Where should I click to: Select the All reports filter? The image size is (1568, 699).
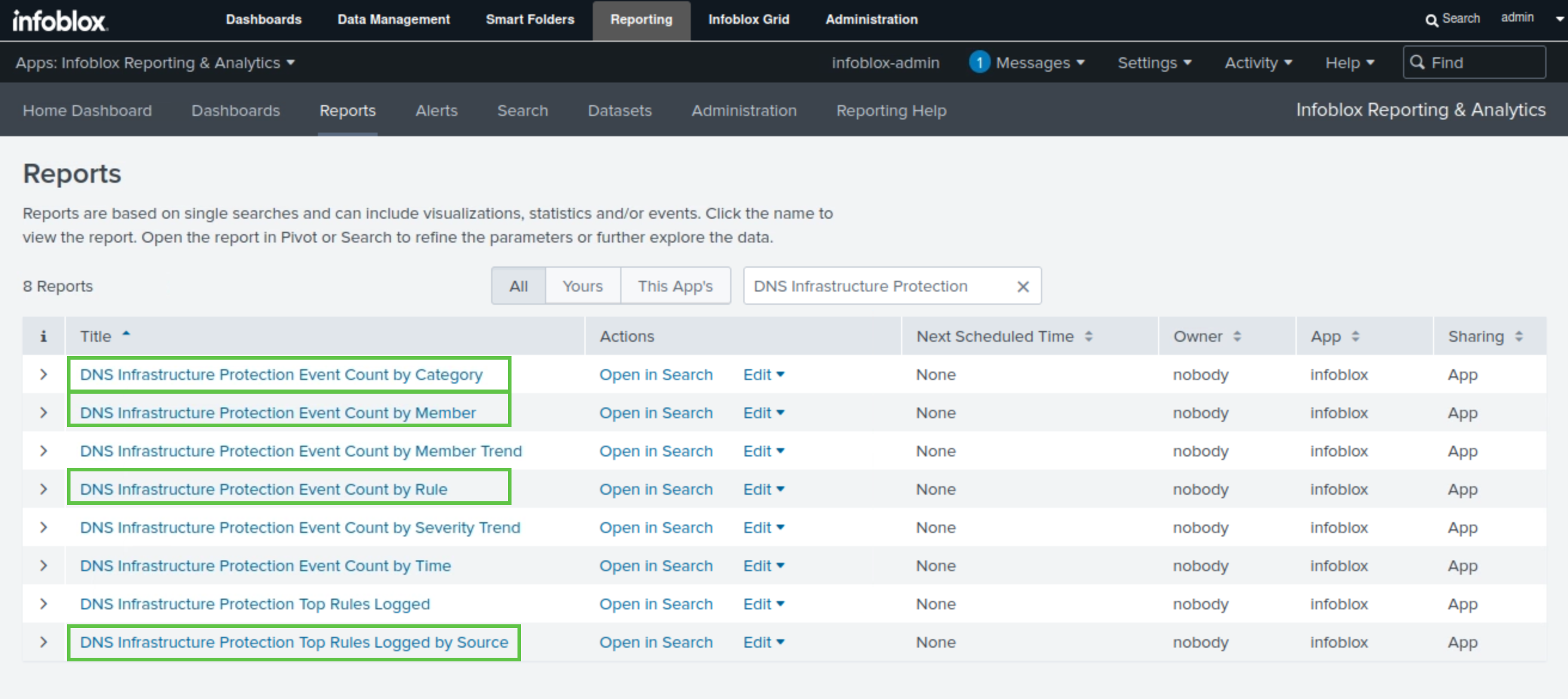point(519,286)
